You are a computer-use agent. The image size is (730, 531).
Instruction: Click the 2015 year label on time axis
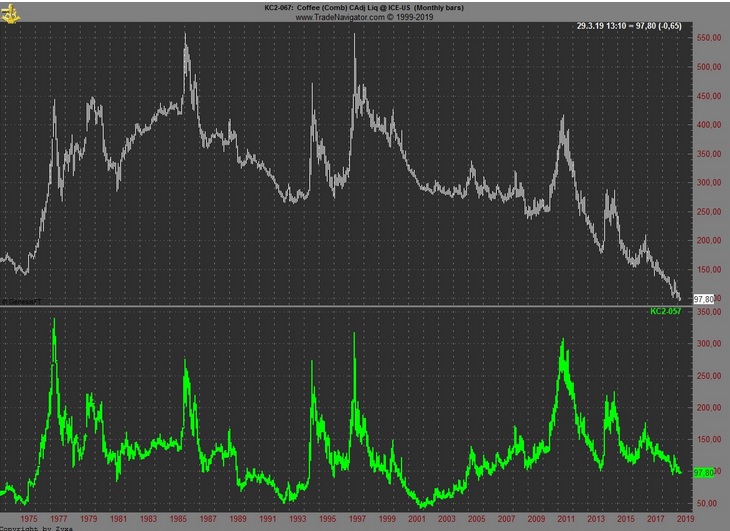[x=626, y=519]
